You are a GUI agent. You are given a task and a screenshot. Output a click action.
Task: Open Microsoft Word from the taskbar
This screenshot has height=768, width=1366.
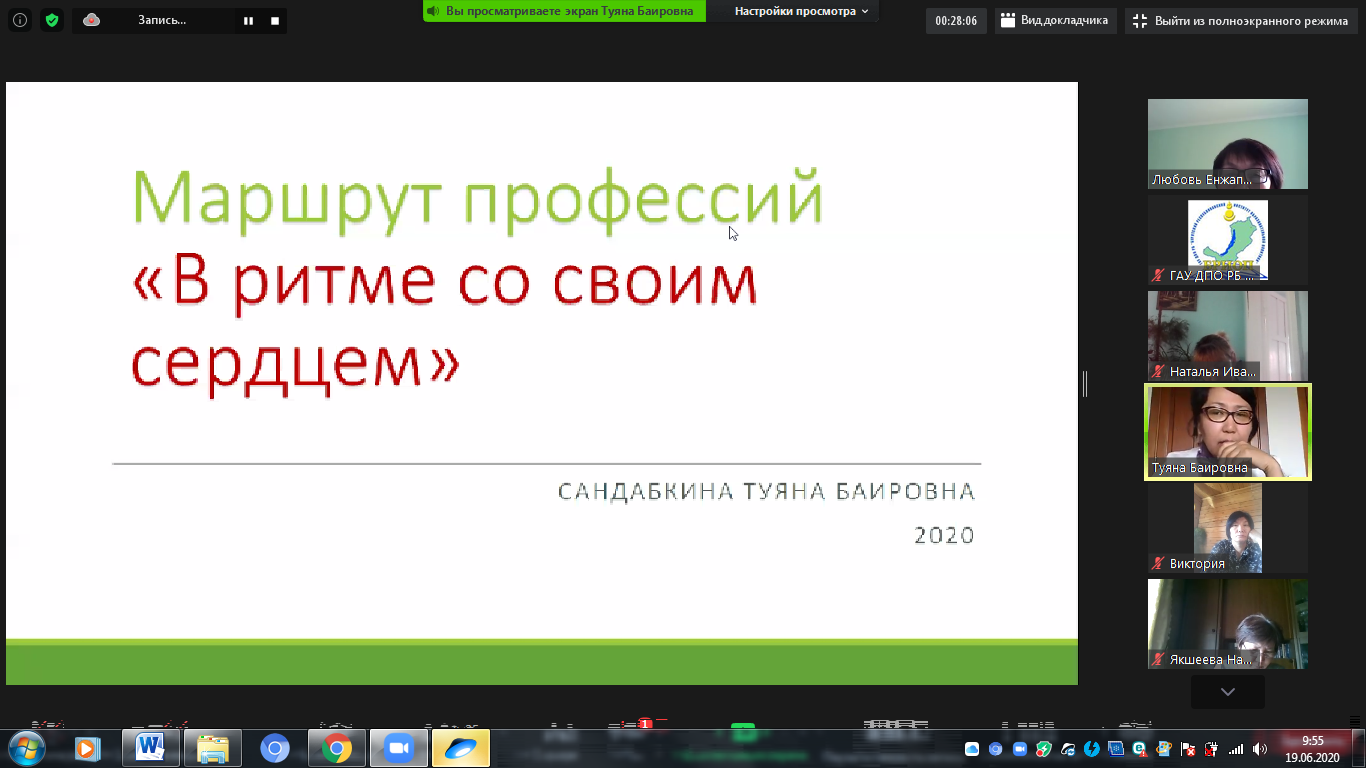(151, 748)
